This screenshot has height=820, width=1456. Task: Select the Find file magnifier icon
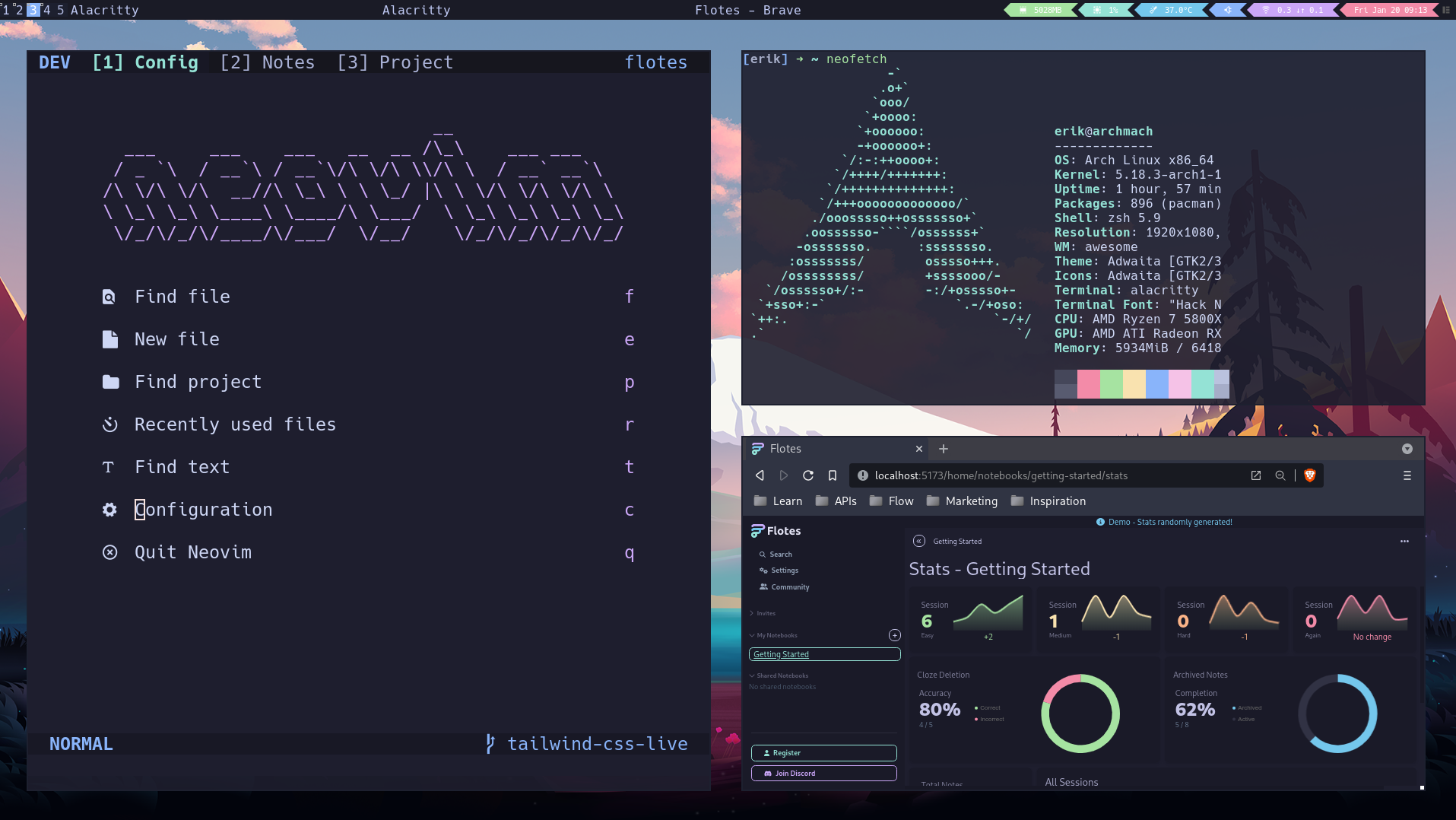pos(109,297)
